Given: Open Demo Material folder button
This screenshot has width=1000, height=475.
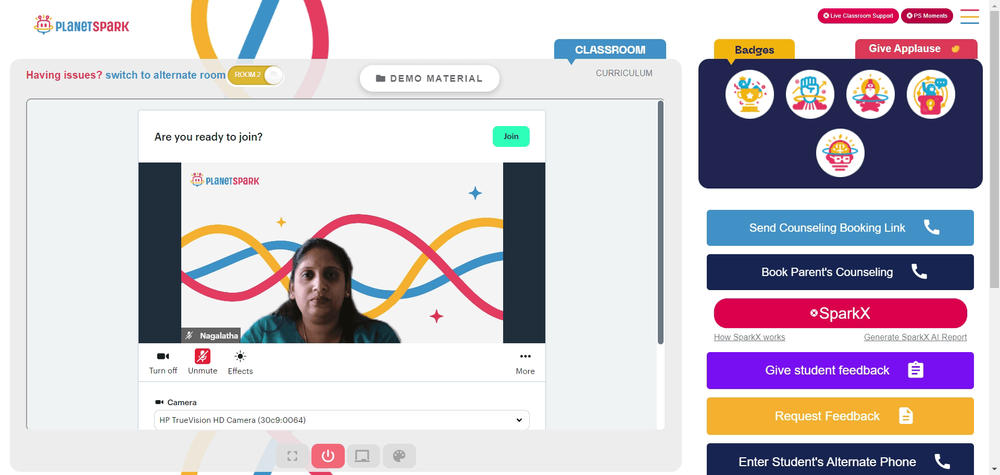Looking at the screenshot, I should click(429, 78).
